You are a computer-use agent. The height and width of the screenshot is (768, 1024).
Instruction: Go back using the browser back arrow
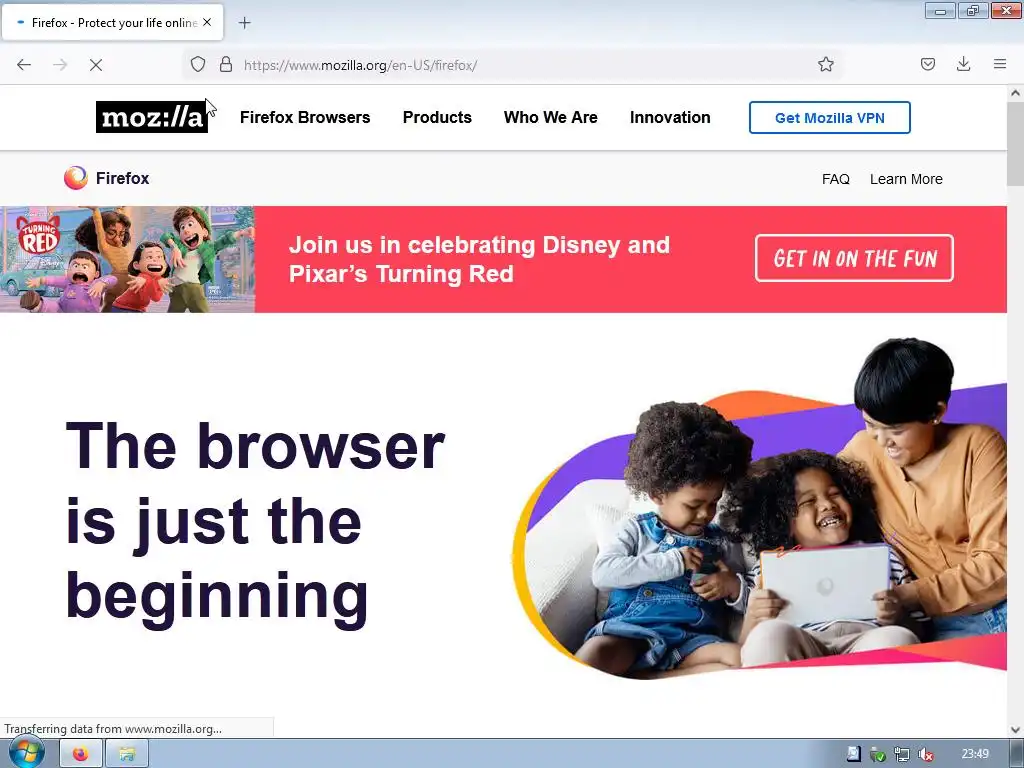point(24,65)
